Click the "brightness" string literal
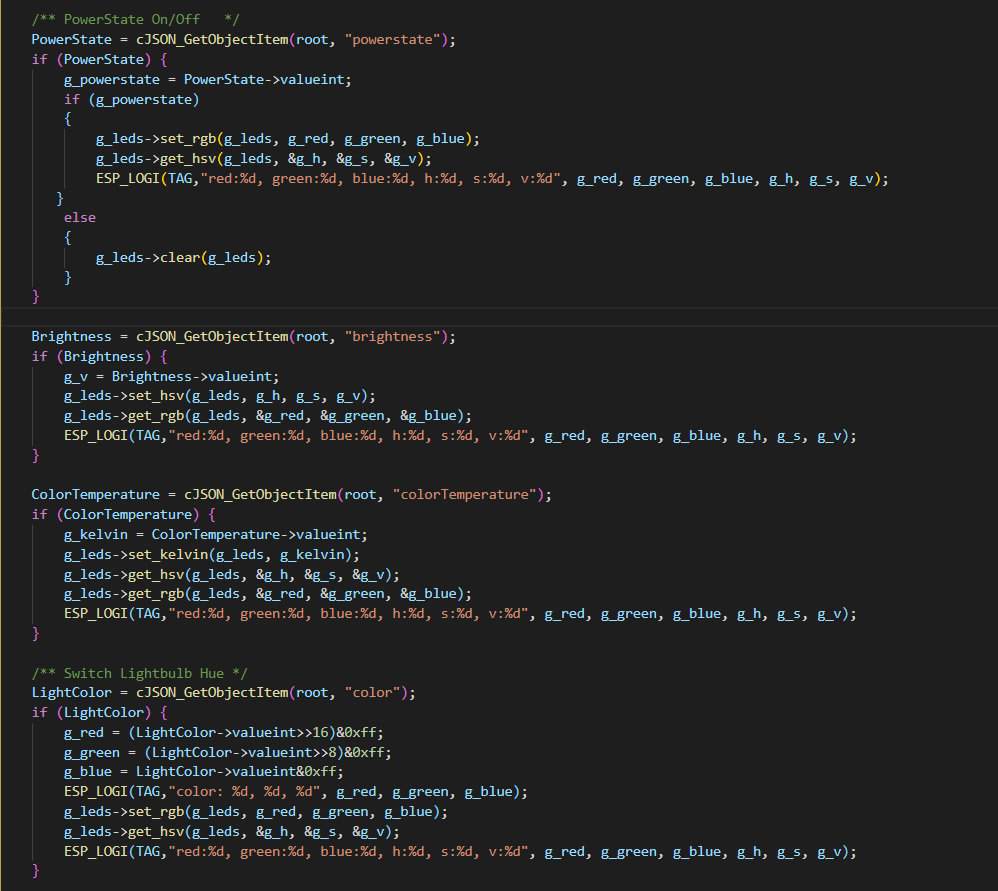The height and width of the screenshot is (891, 998). click(393, 337)
